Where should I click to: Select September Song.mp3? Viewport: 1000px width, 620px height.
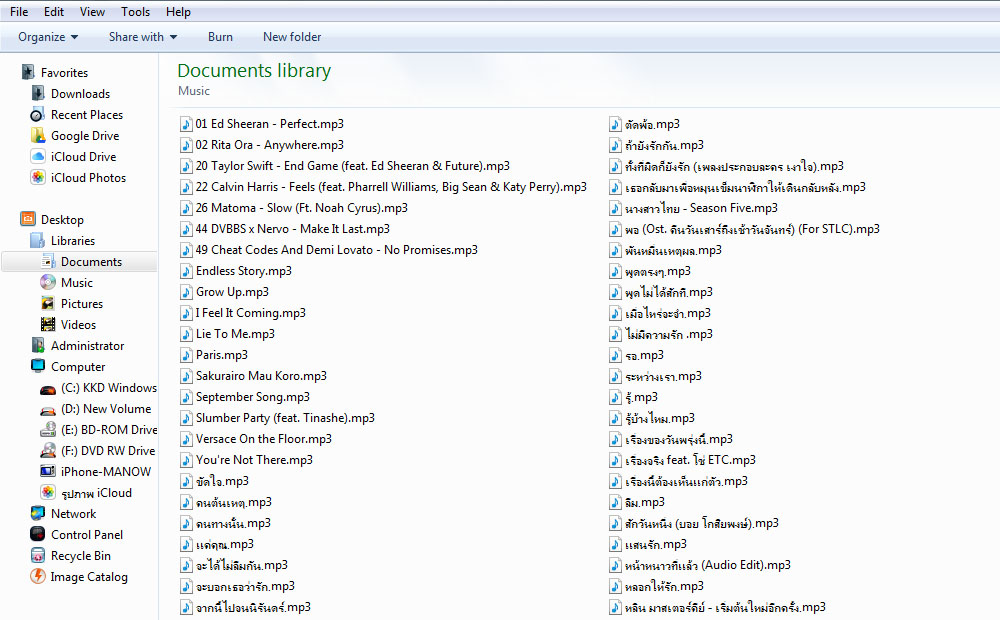pos(245,397)
